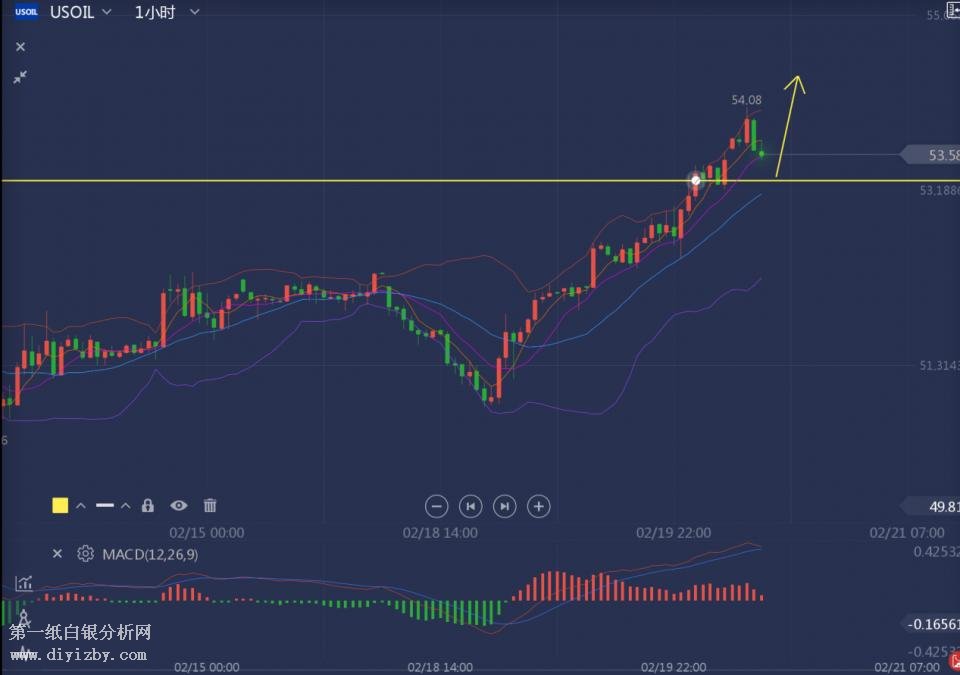The width and height of the screenshot is (960, 675).
Task: Click the yellow line color swatch
Action: point(60,506)
